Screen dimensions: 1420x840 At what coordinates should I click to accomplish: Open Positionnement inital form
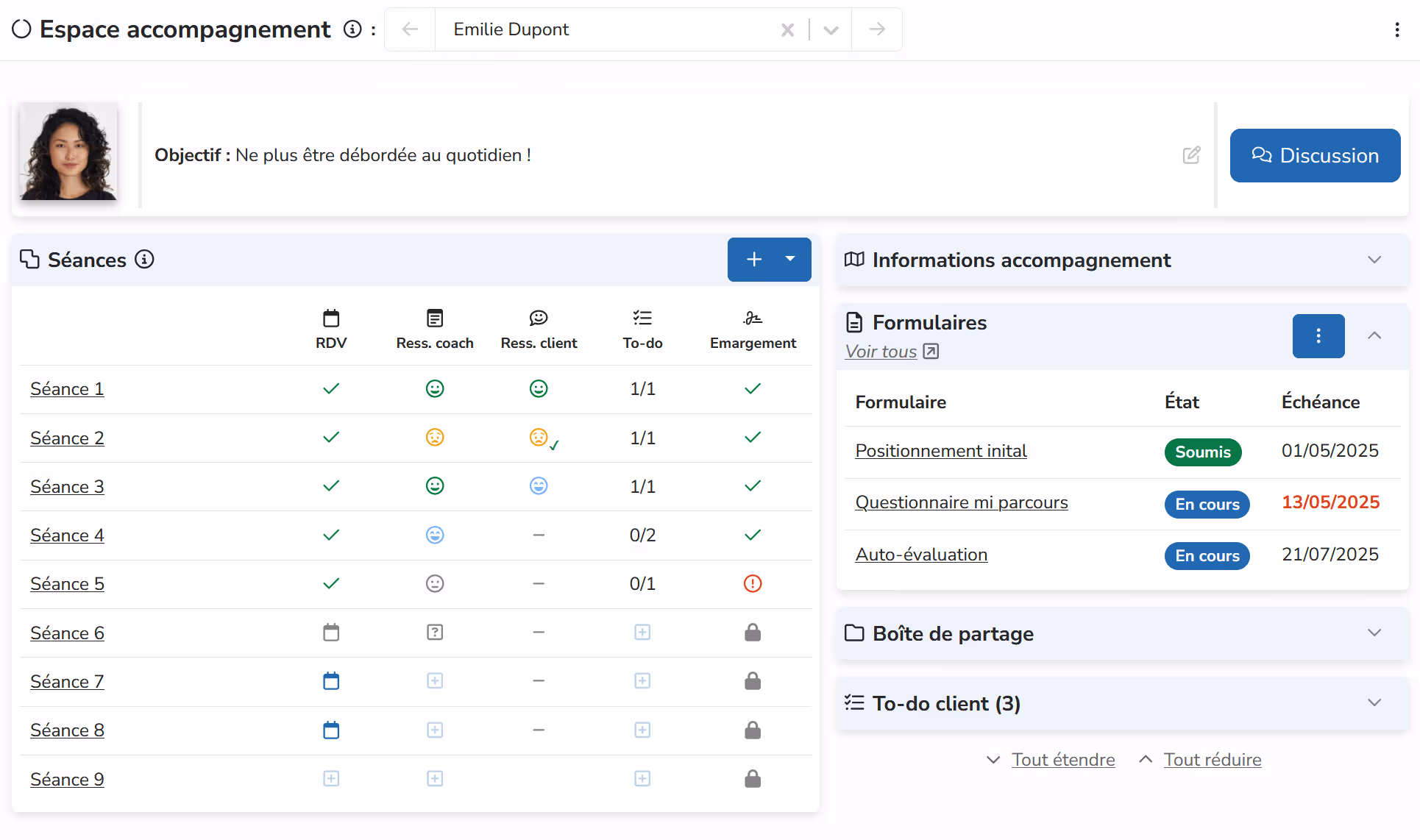tap(940, 451)
